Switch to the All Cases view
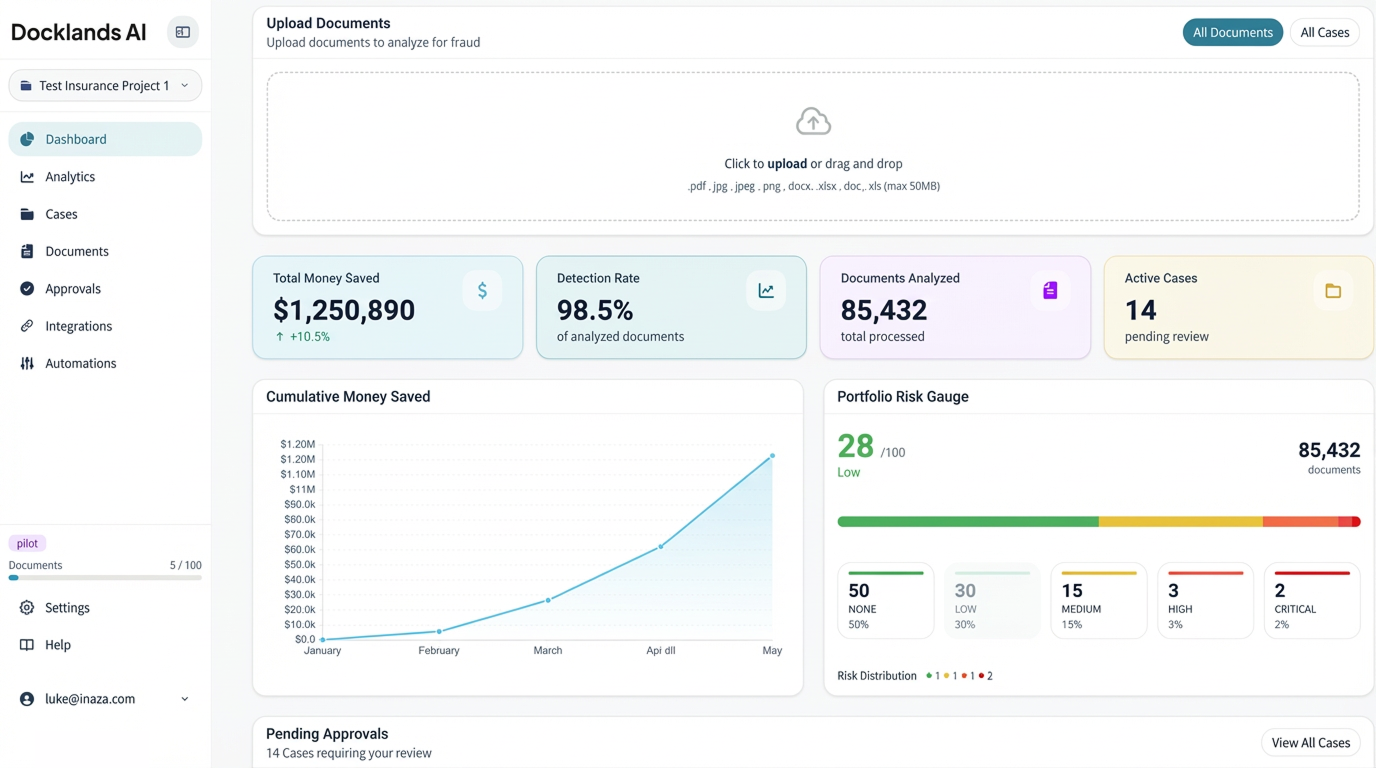 (1324, 31)
